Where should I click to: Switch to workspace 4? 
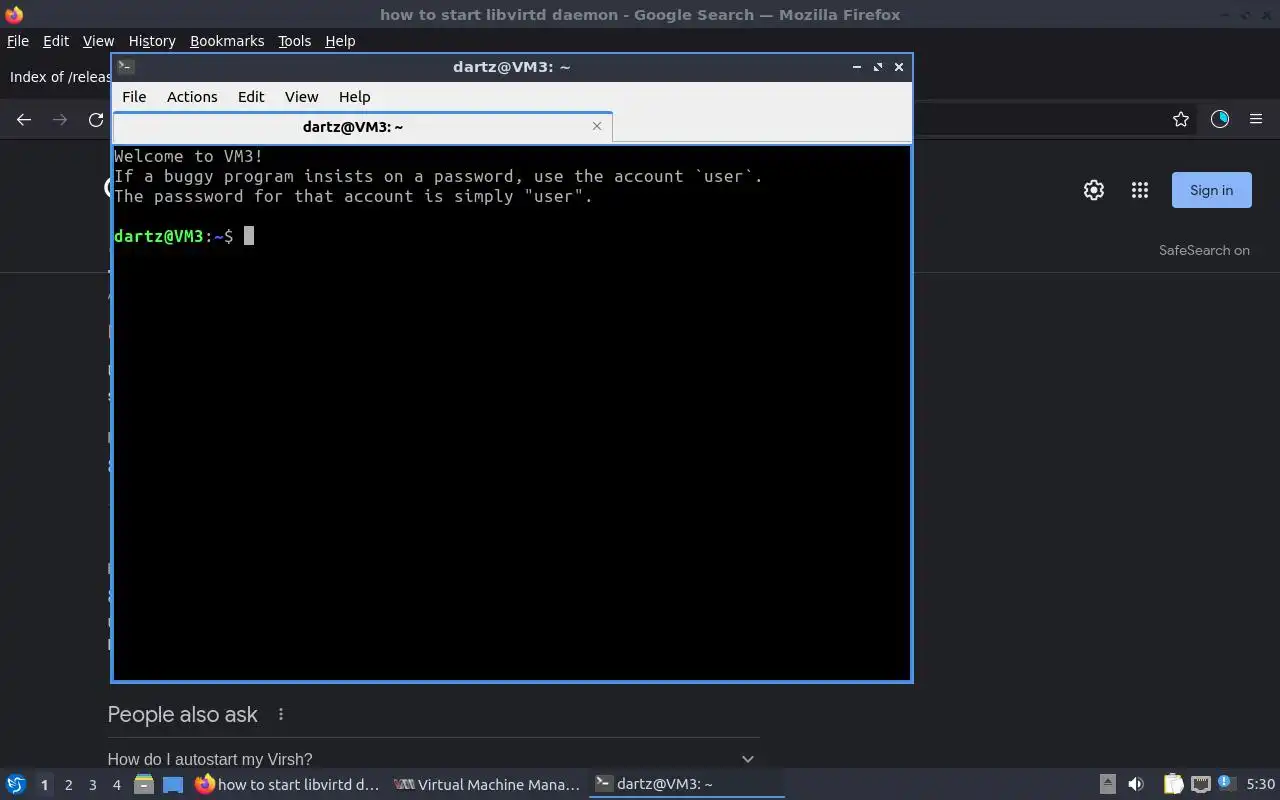[116, 785]
